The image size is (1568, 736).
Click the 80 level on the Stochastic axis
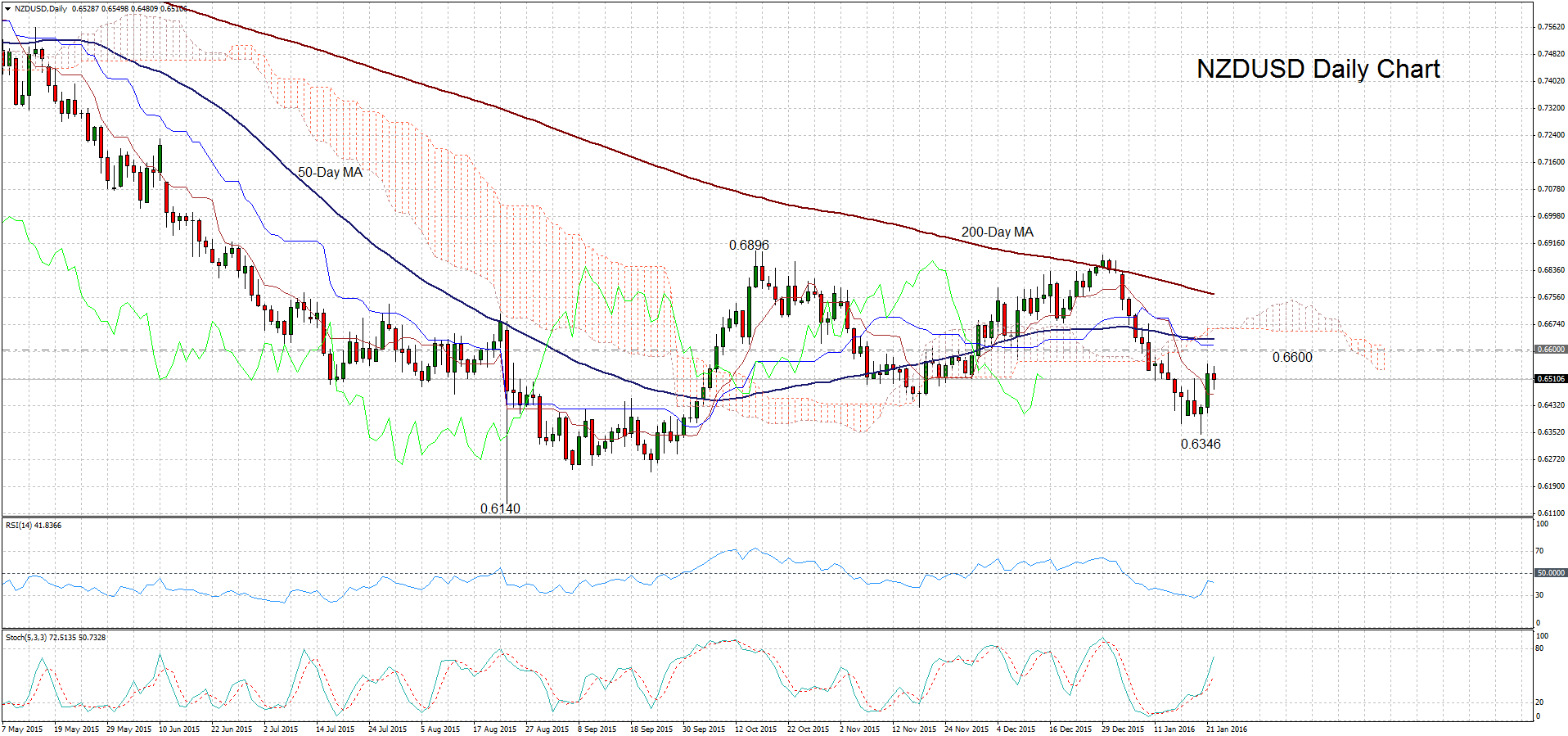[1540, 648]
